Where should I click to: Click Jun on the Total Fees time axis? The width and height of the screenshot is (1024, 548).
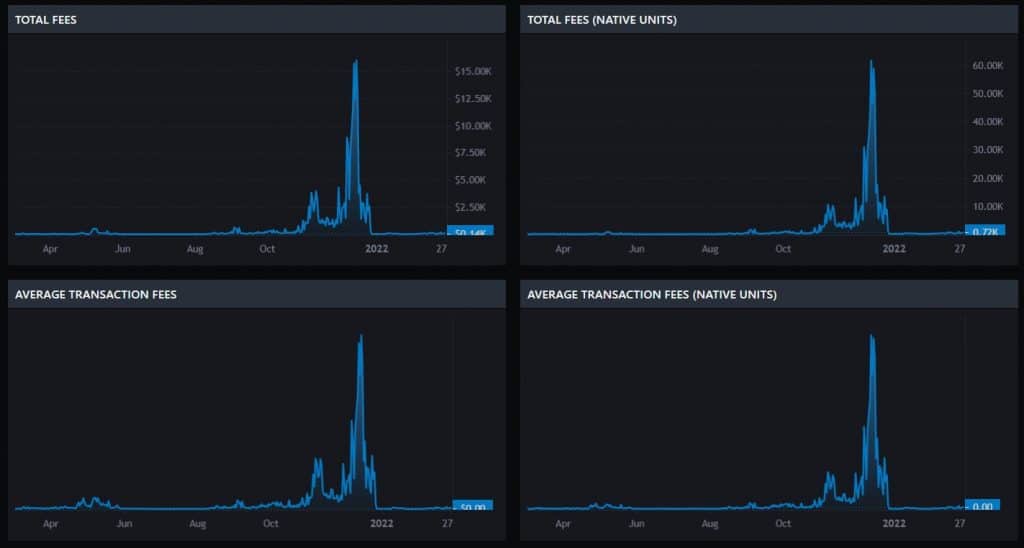pos(123,249)
